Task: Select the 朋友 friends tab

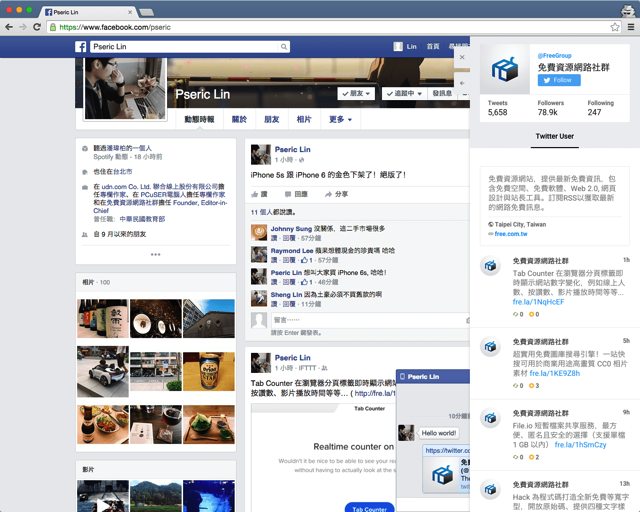Action: 271,119
